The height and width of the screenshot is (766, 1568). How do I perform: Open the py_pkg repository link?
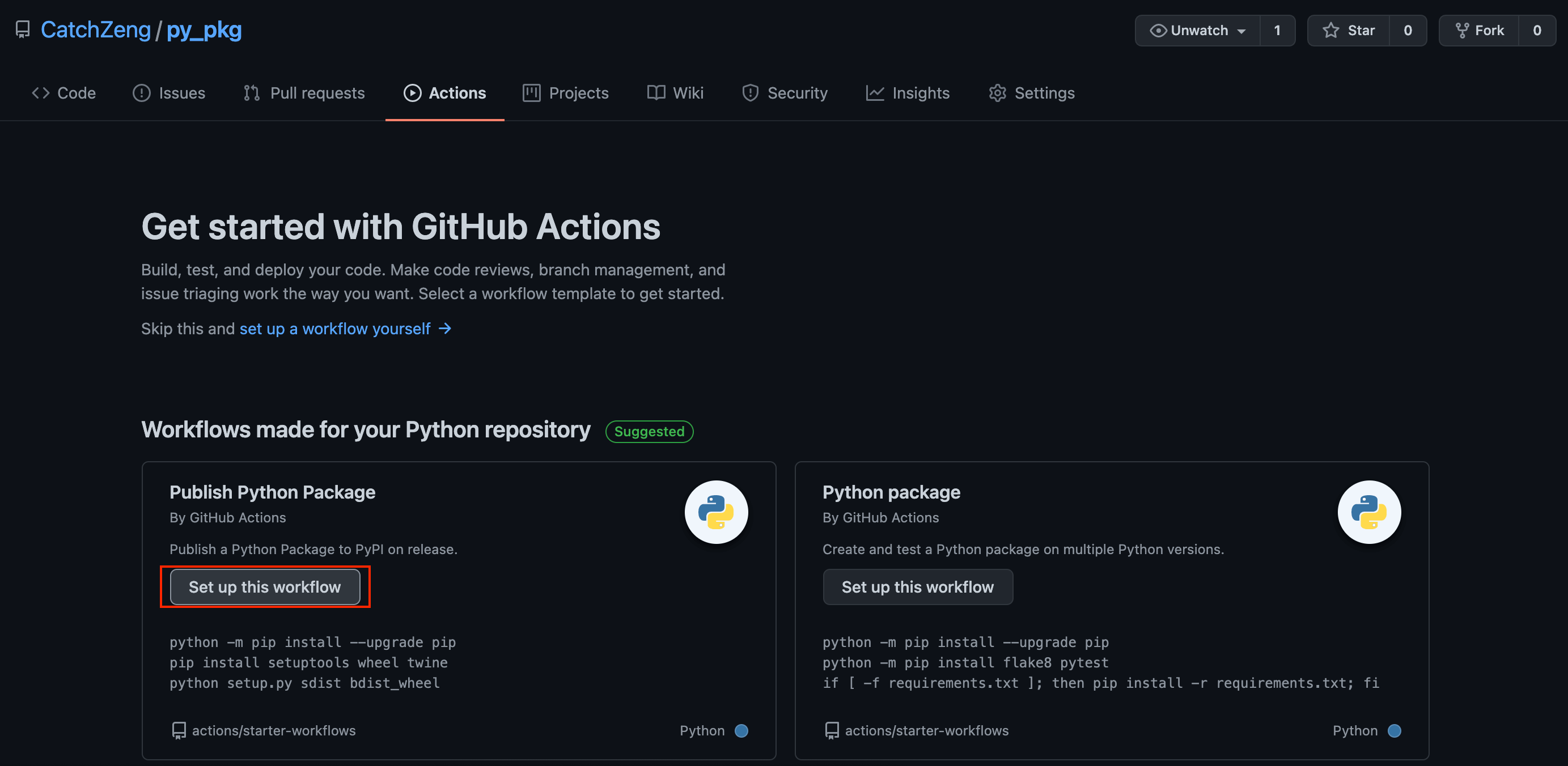pyautogui.click(x=204, y=30)
